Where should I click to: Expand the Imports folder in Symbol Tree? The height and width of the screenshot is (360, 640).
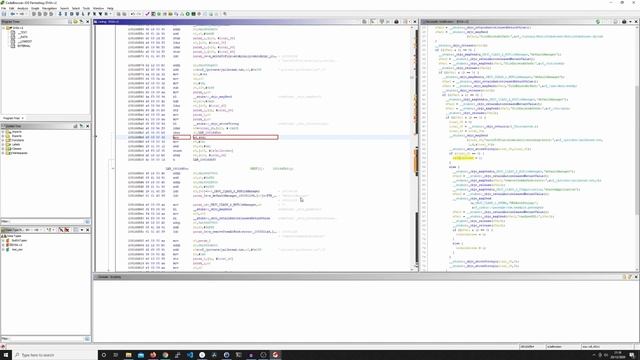tap(3, 132)
